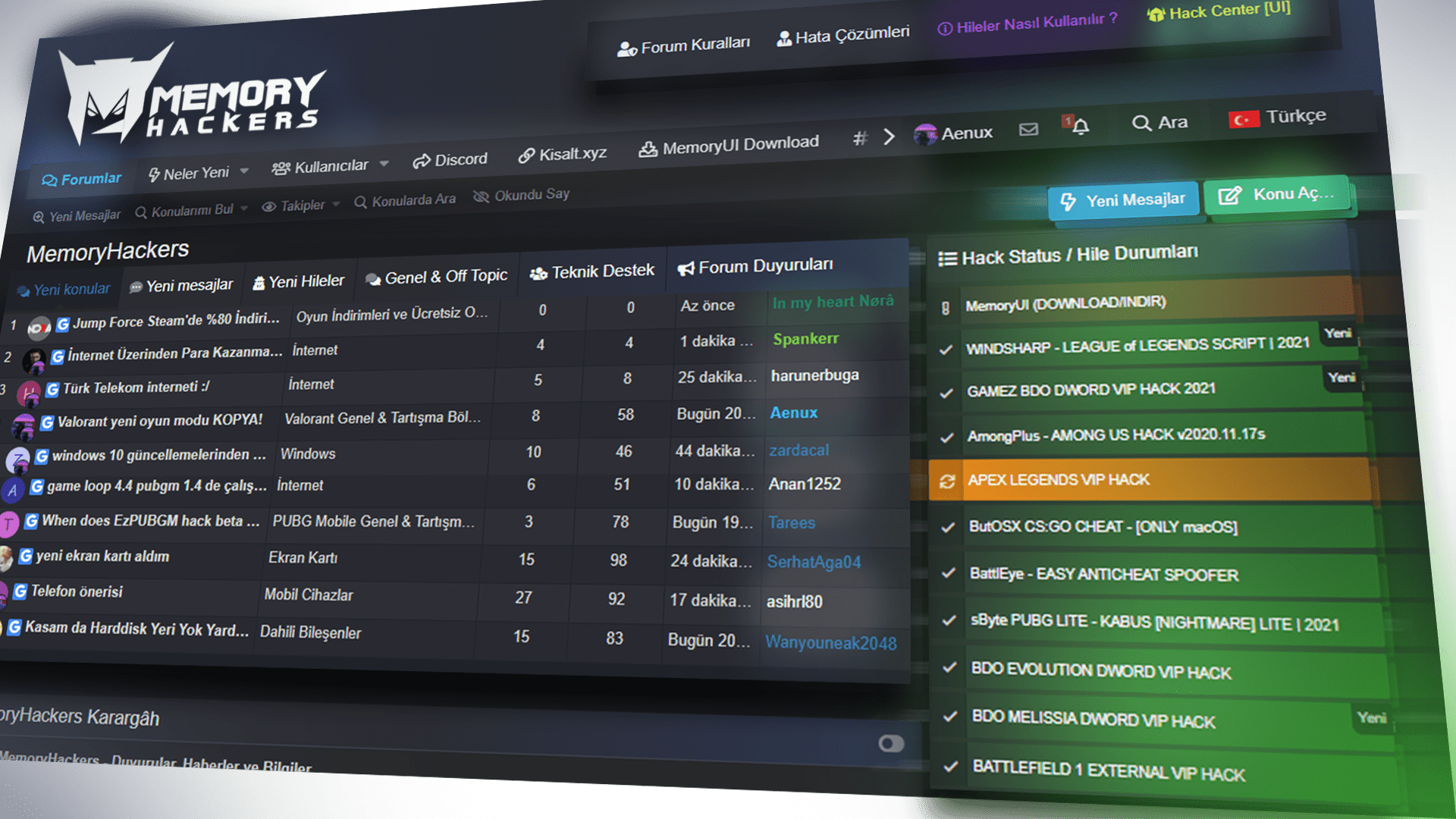Click Aenux user avatar in navbar
This screenshot has width=1456, height=819.
tap(925, 134)
